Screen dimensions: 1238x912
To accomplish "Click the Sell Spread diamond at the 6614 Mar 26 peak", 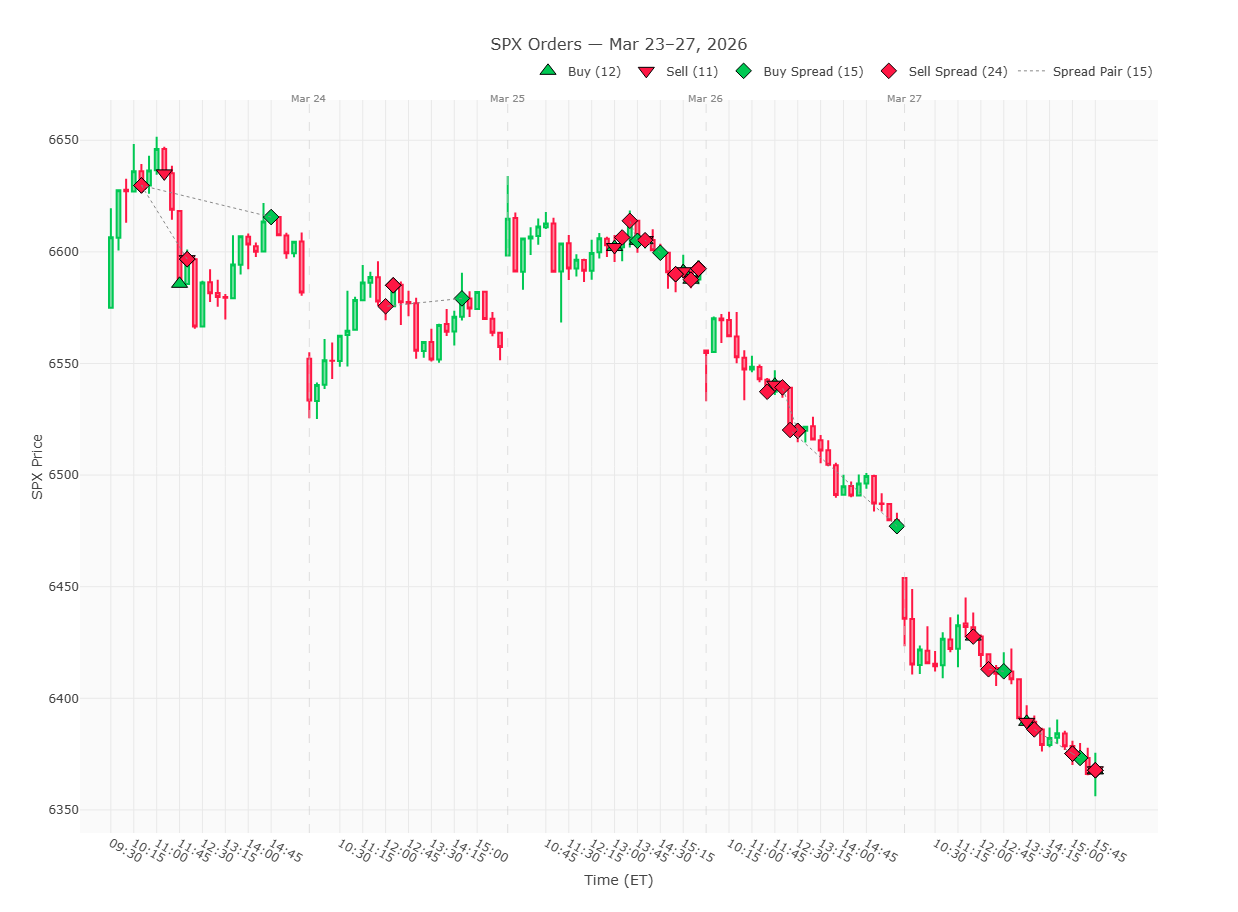I will coord(630,220).
